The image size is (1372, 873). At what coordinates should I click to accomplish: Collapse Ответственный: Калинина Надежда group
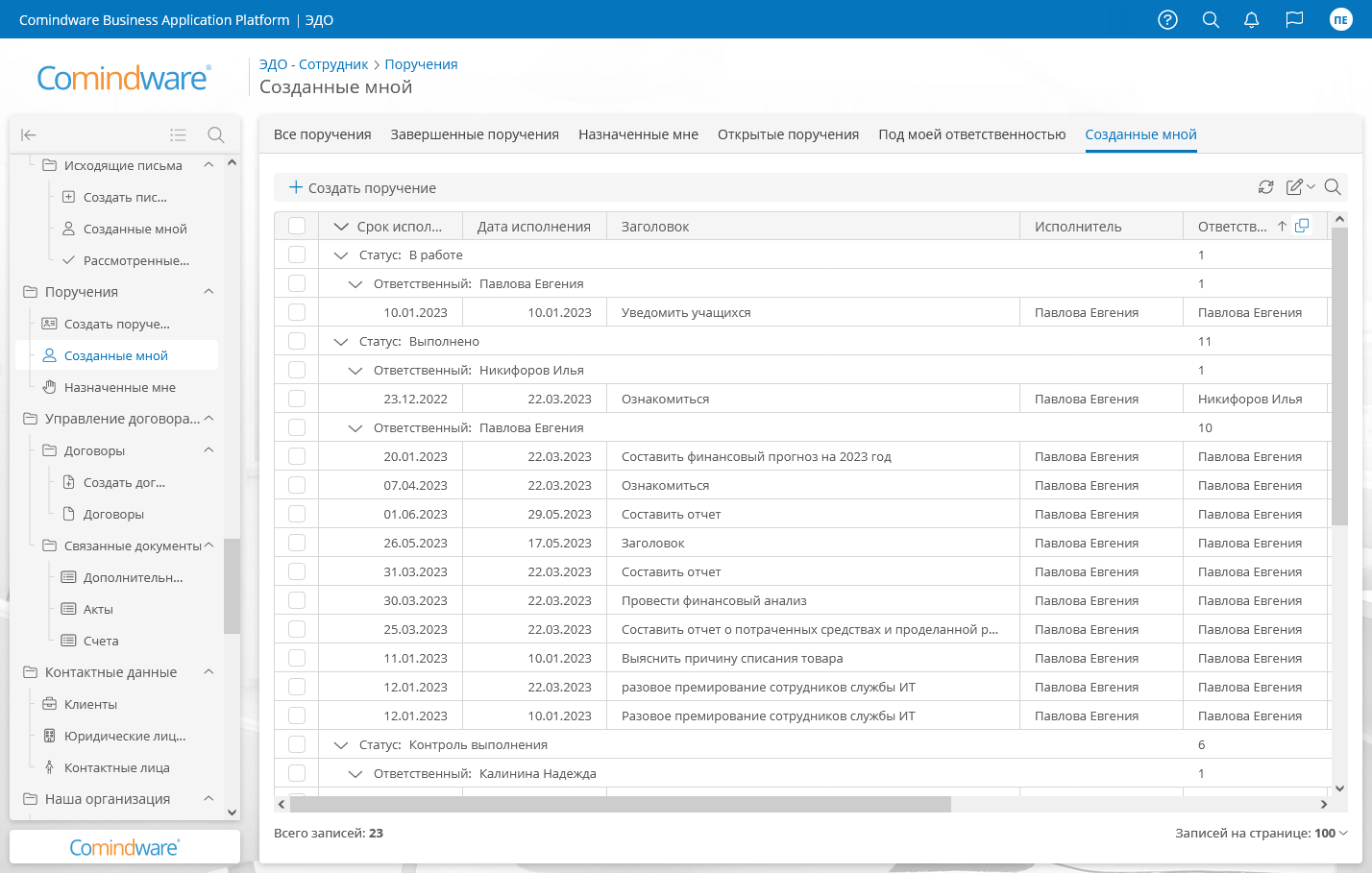(x=355, y=774)
